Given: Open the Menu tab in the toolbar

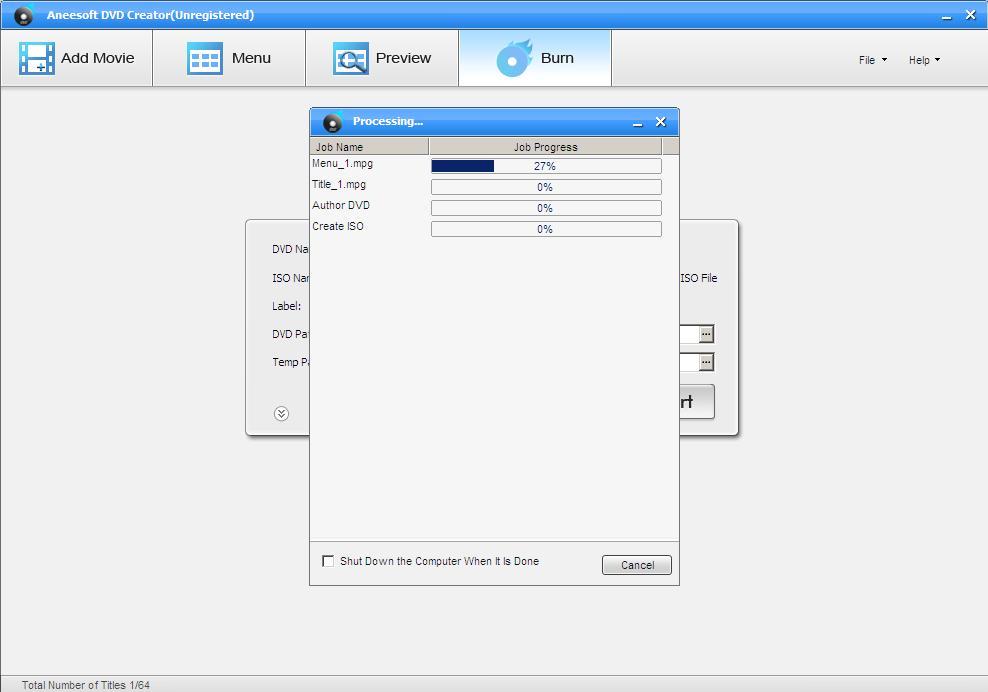Looking at the screenshot, I should pyautogui.click(x=229, y=58).
